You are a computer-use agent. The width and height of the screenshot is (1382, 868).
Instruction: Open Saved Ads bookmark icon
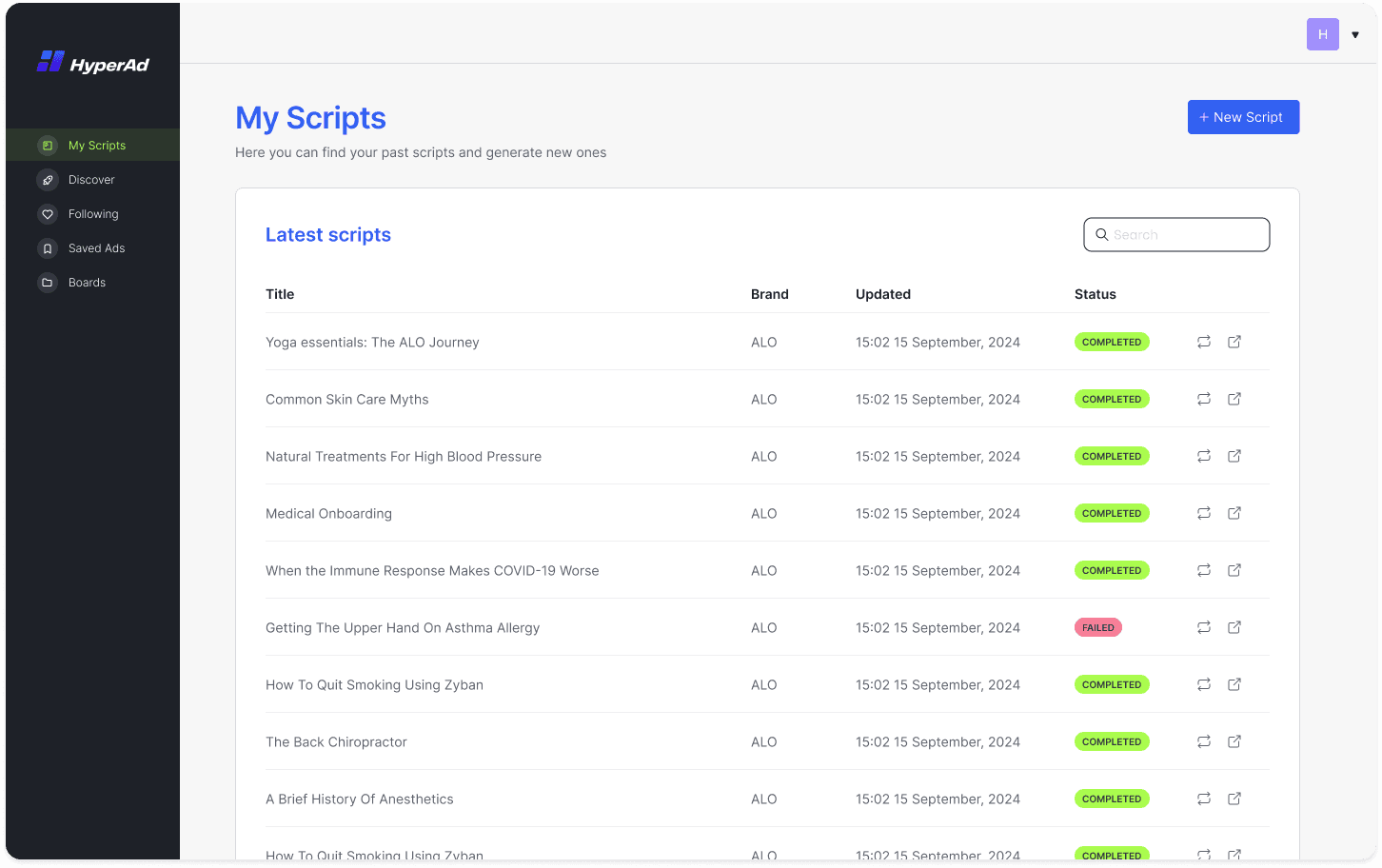(48, 248)
